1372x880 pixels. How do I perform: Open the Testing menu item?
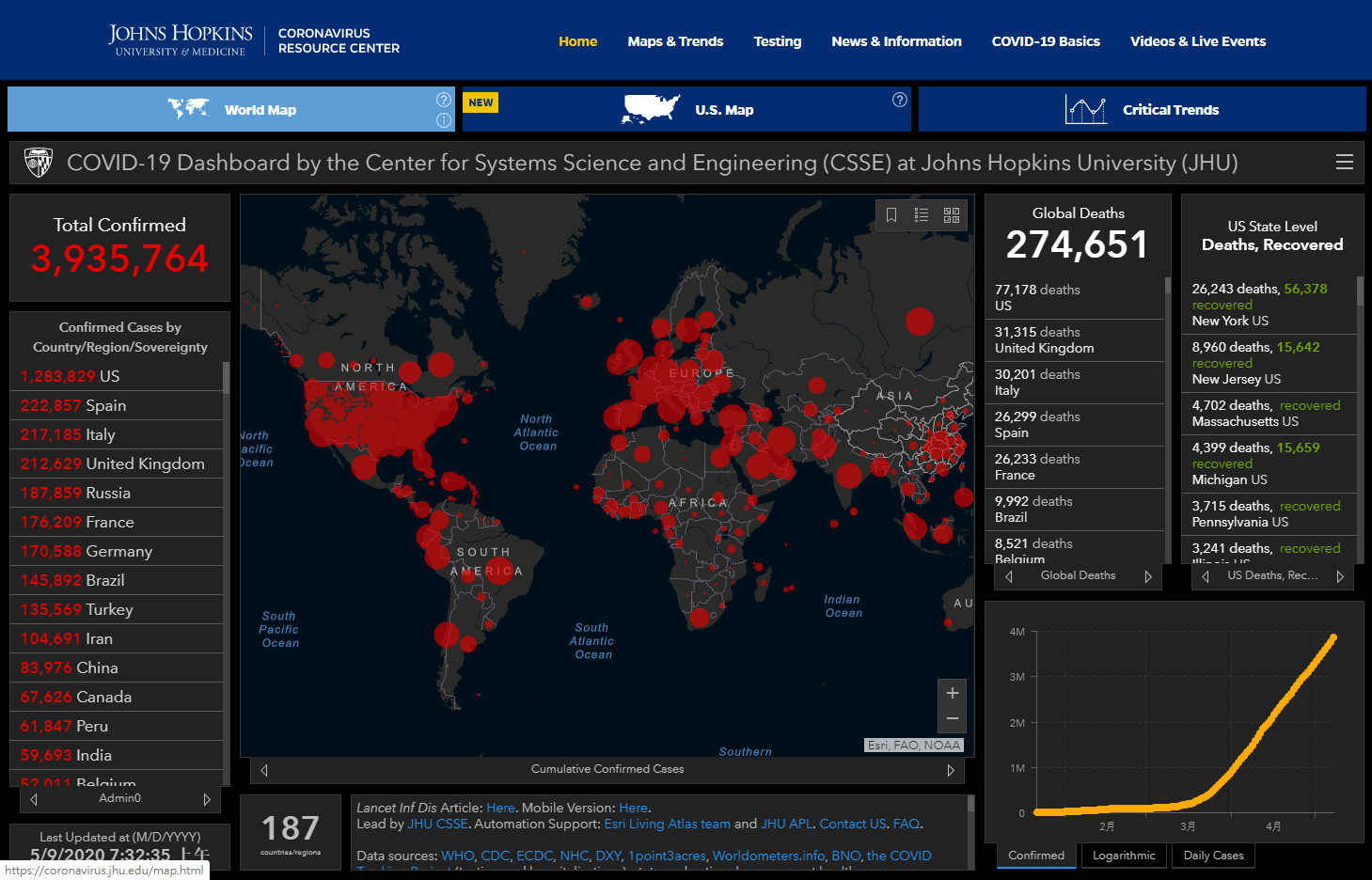778,41
